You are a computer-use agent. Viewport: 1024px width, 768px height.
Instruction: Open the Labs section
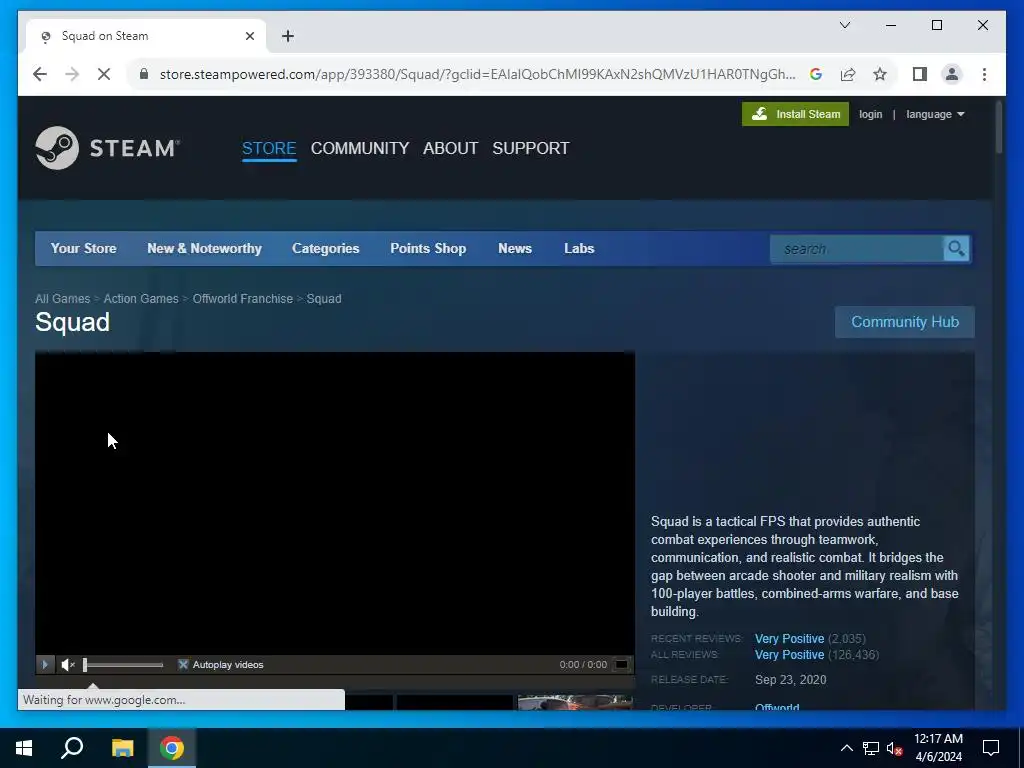point(579,248)
